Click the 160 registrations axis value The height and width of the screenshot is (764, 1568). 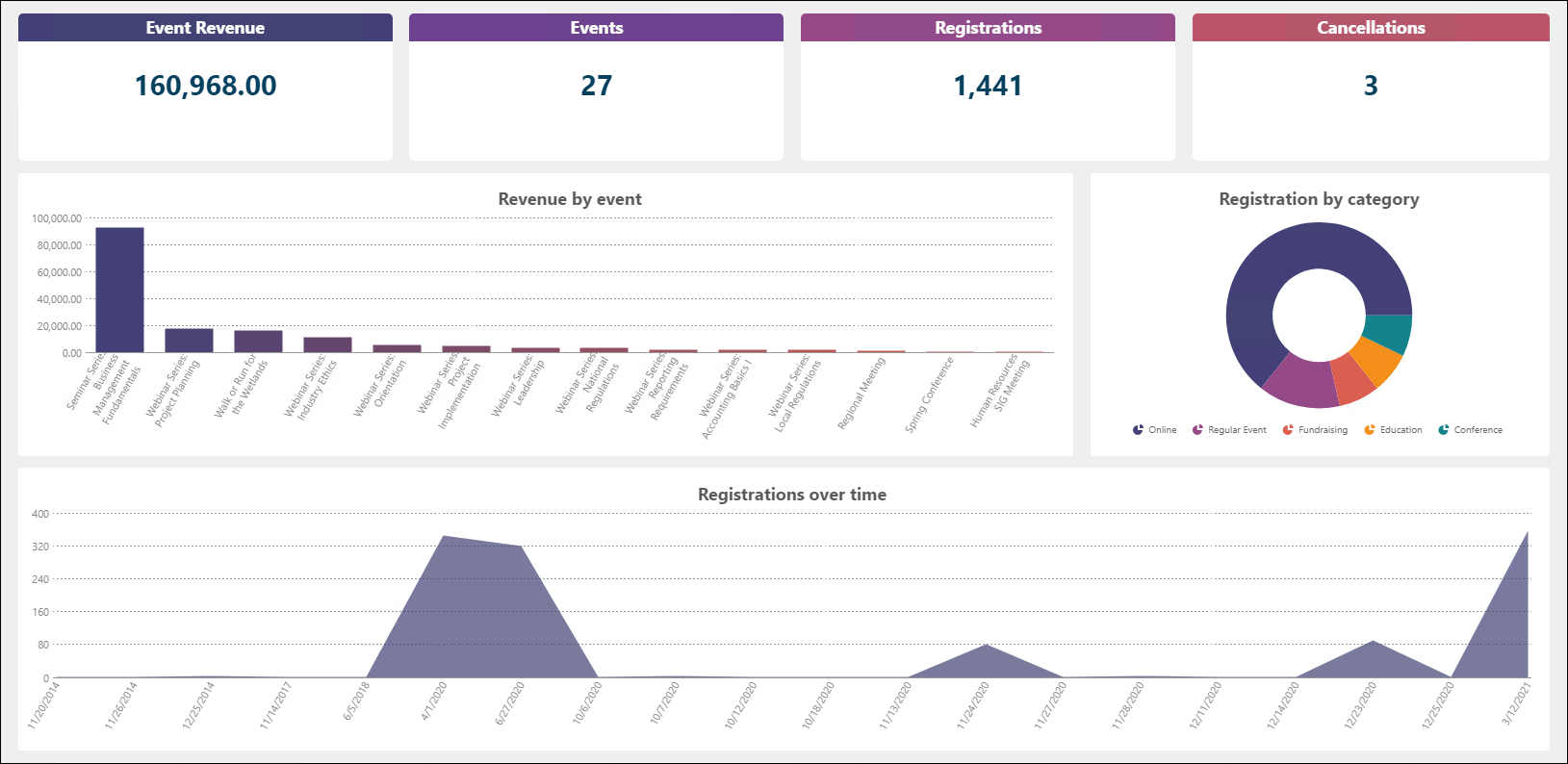tap(40, 612)
